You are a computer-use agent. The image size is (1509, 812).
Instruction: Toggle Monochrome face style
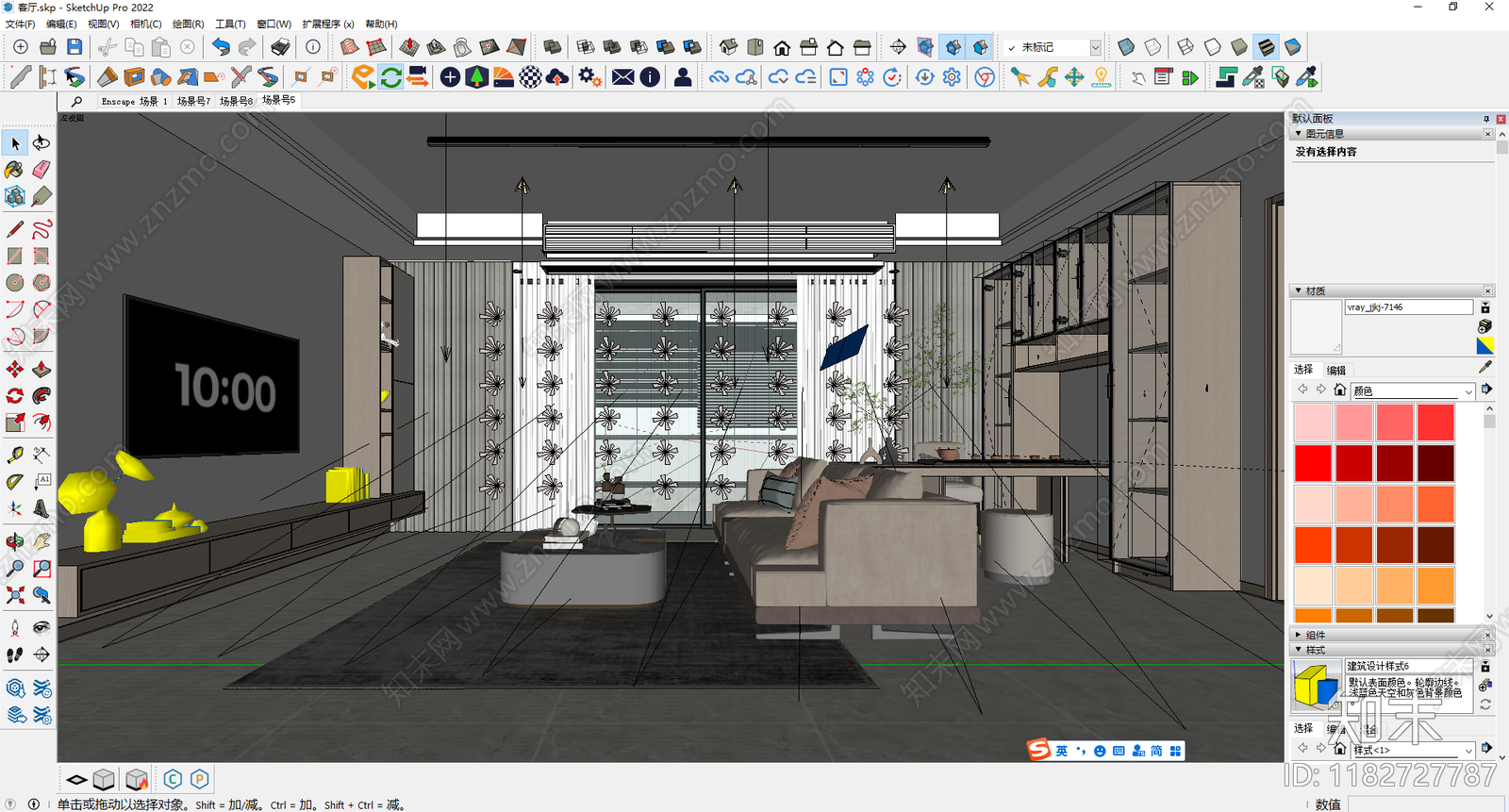coord(1293,47)
